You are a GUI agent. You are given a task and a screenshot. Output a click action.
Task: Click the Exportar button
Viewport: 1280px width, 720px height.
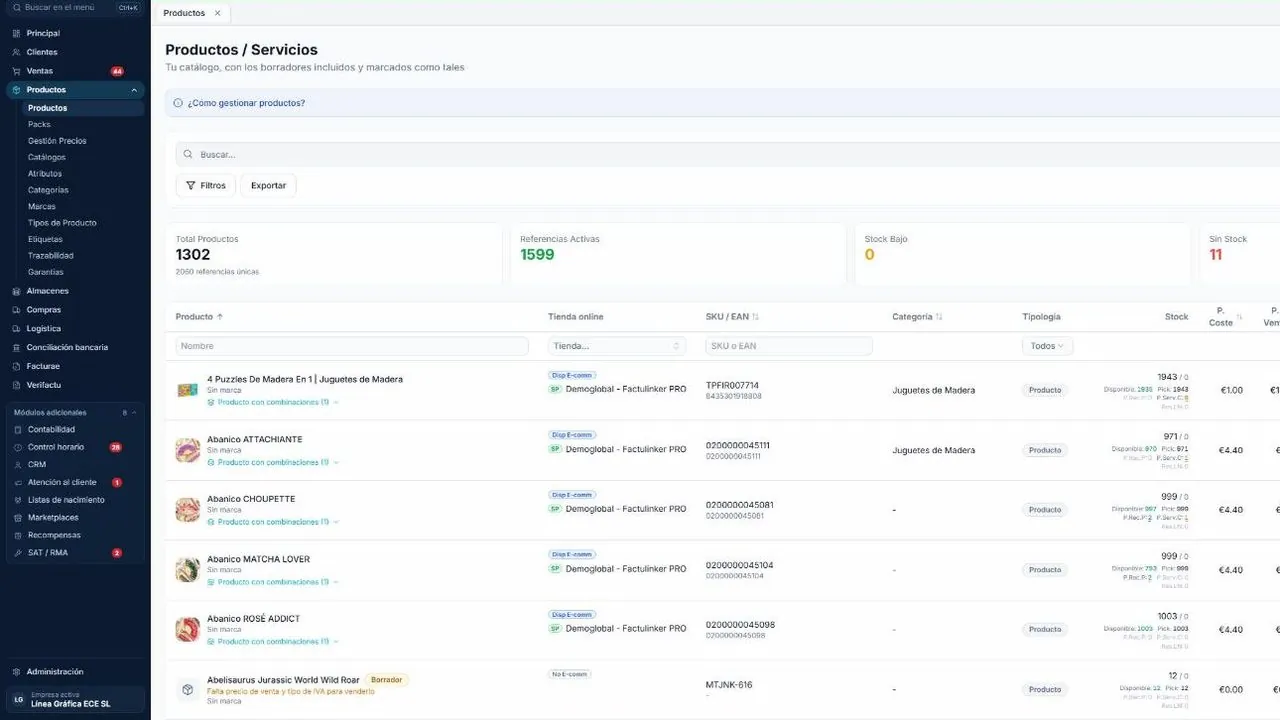click(268, 185)
